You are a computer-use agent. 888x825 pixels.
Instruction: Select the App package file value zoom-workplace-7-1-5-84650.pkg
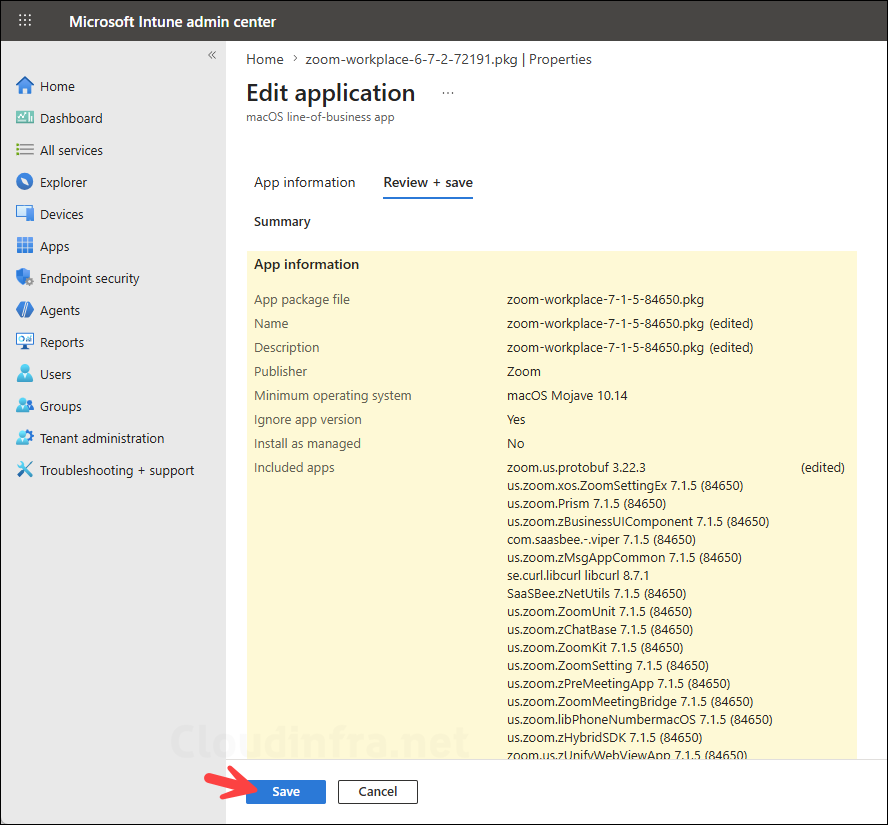[605, 300]
